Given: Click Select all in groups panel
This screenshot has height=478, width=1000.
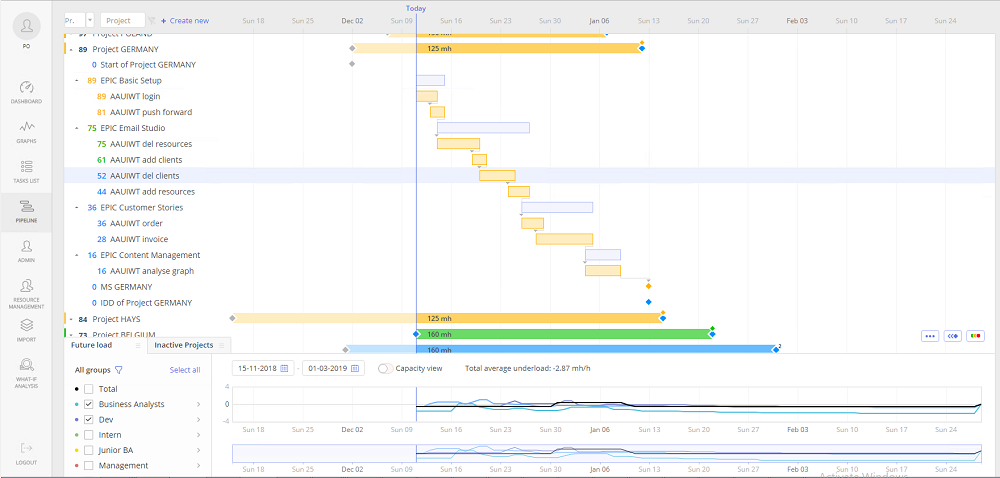Looking at the screenshot, I should [185, 370].
